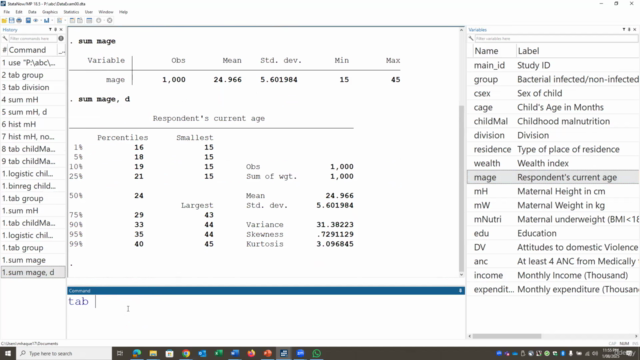Click the Filter commands here field
640x360 pixels.
pos(32,38)
